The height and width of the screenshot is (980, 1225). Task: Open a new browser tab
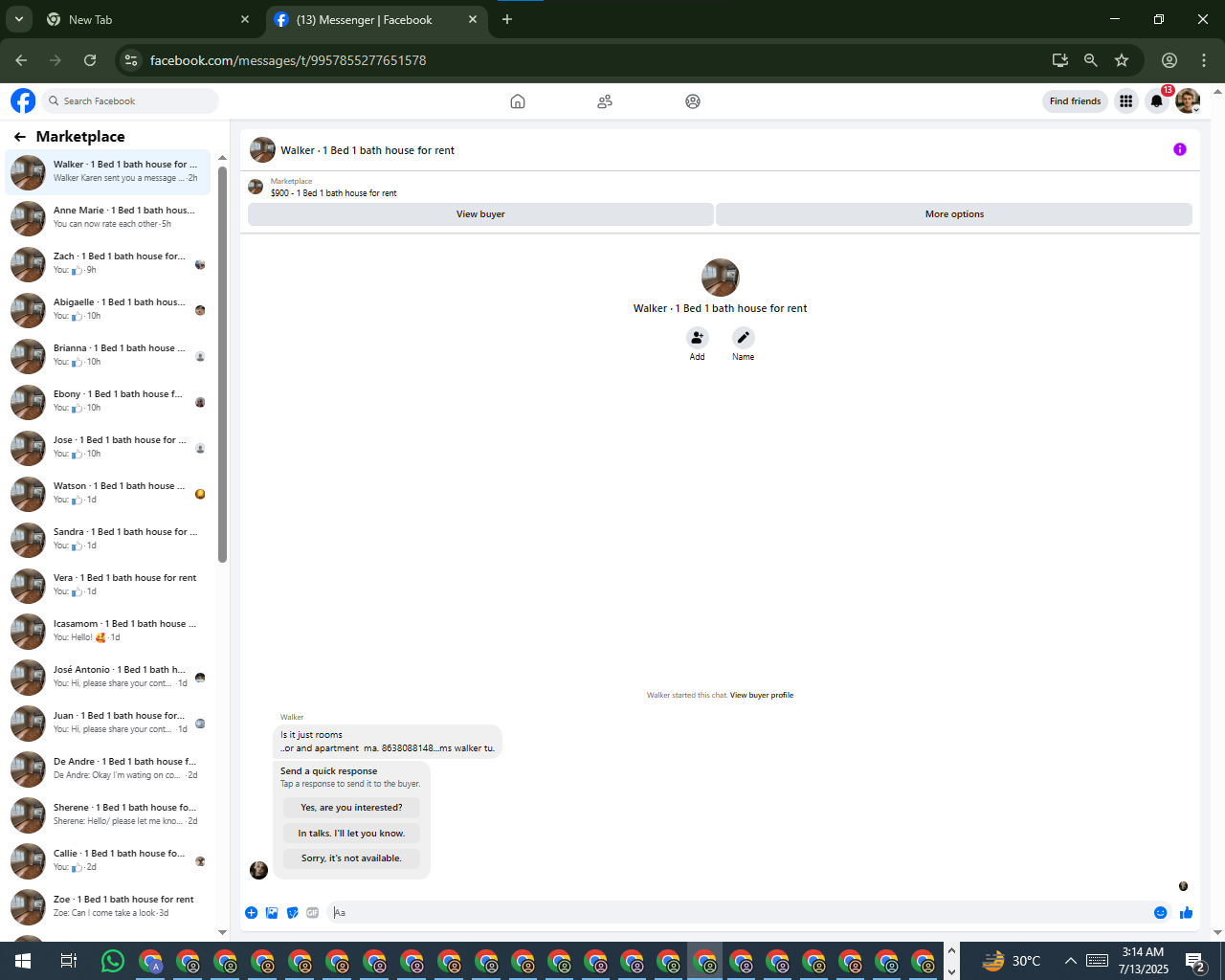(507, 19)
